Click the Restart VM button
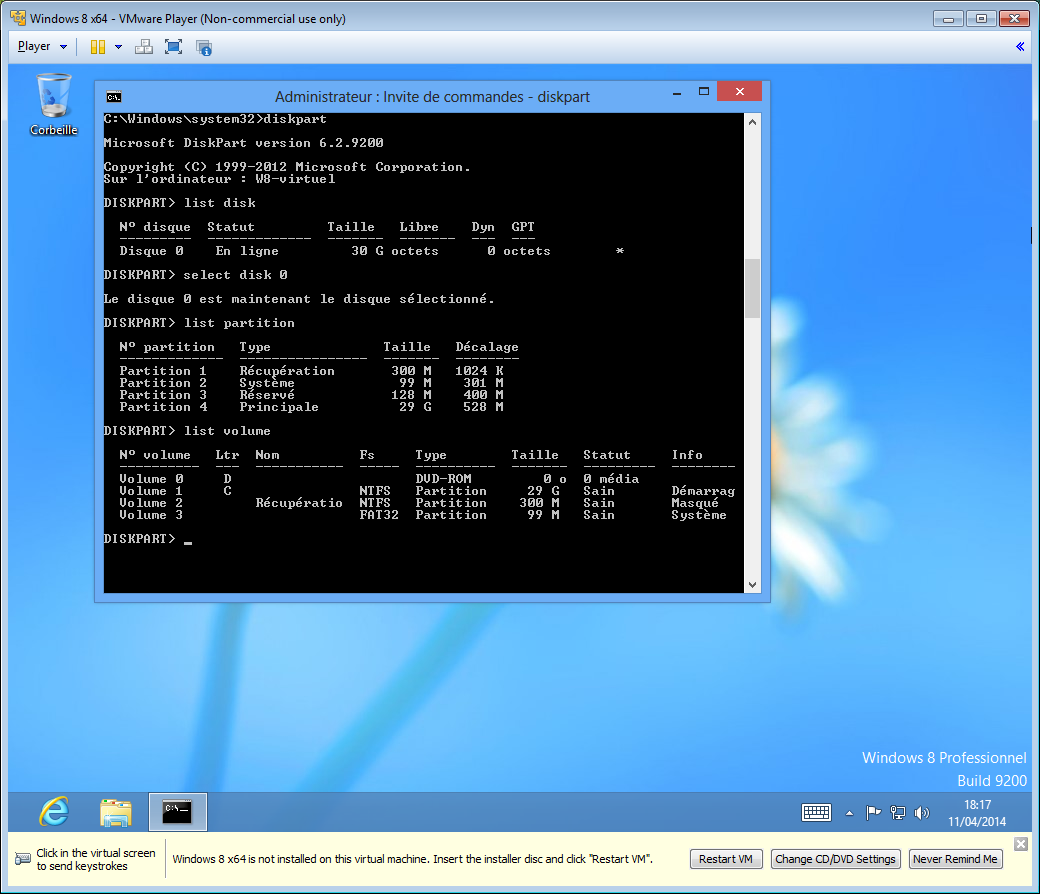 click(726, 859)
